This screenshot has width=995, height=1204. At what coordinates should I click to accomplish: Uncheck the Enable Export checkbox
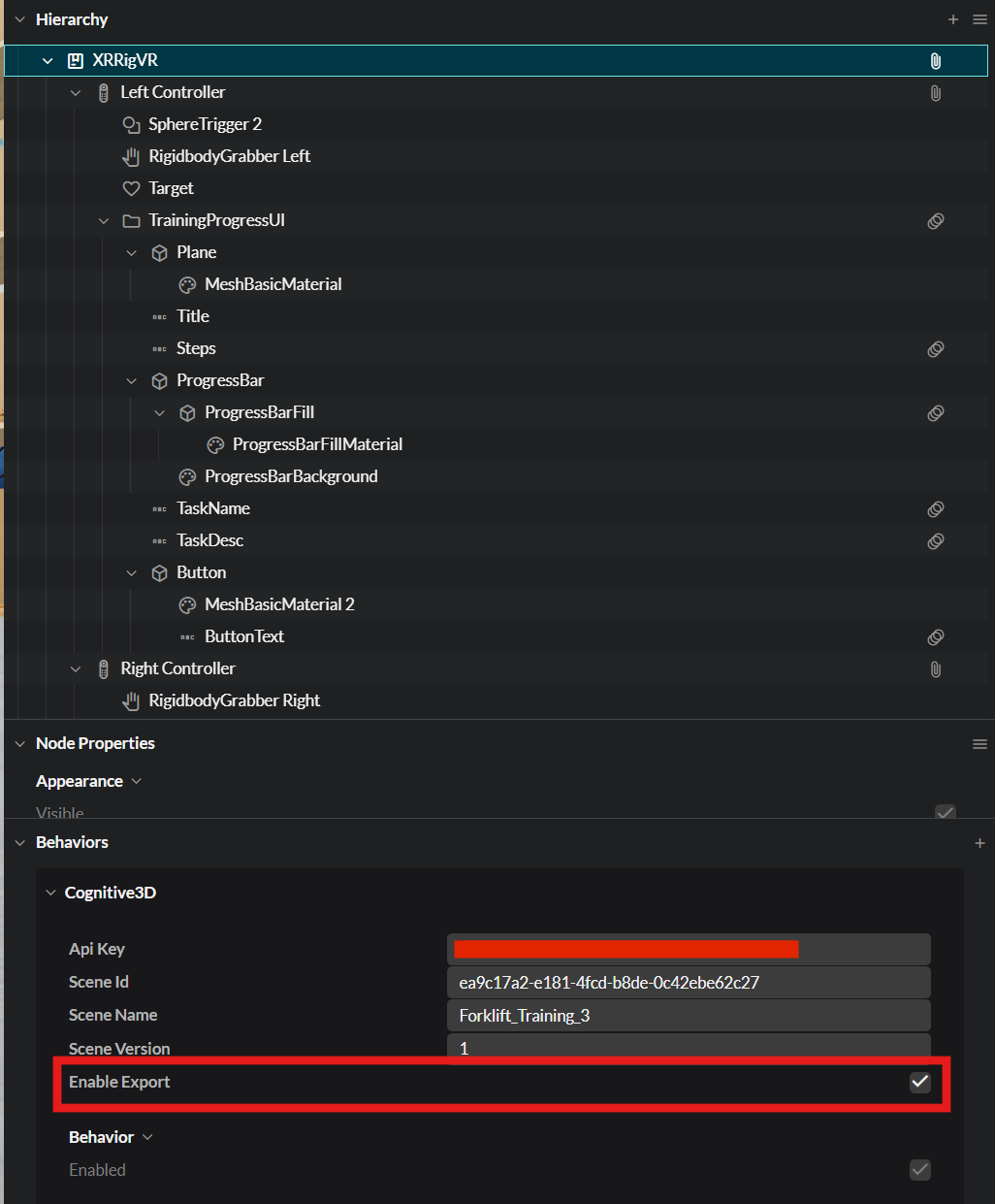pos(919,1082)
